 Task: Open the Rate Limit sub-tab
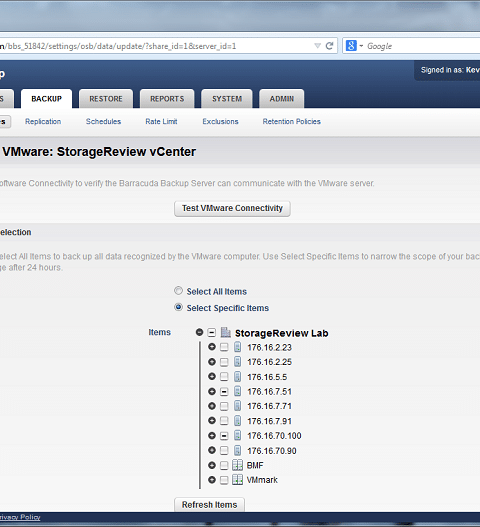pyautogui.click(x=161, y=121)
